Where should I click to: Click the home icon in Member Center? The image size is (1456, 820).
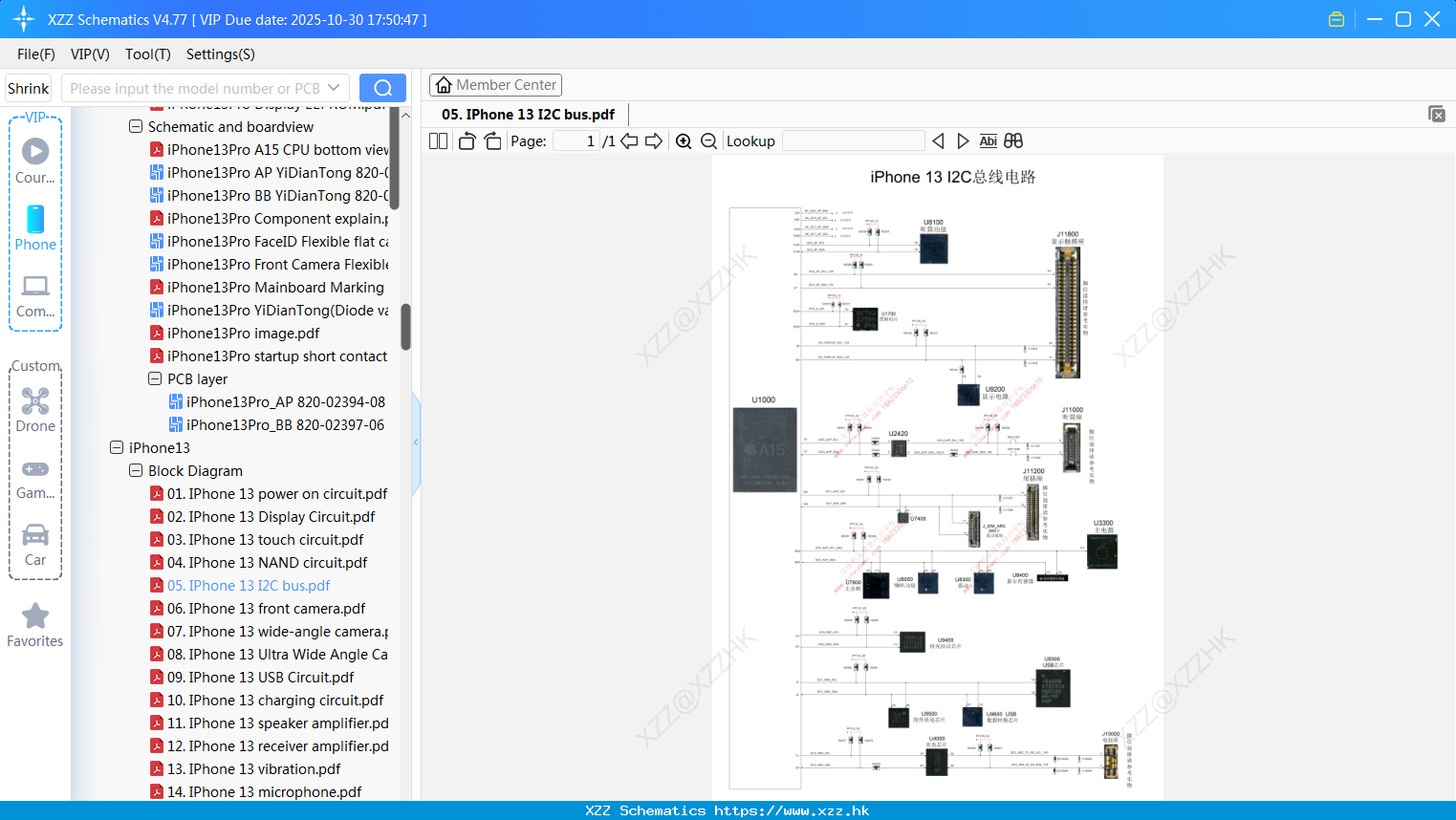point(444,85)
